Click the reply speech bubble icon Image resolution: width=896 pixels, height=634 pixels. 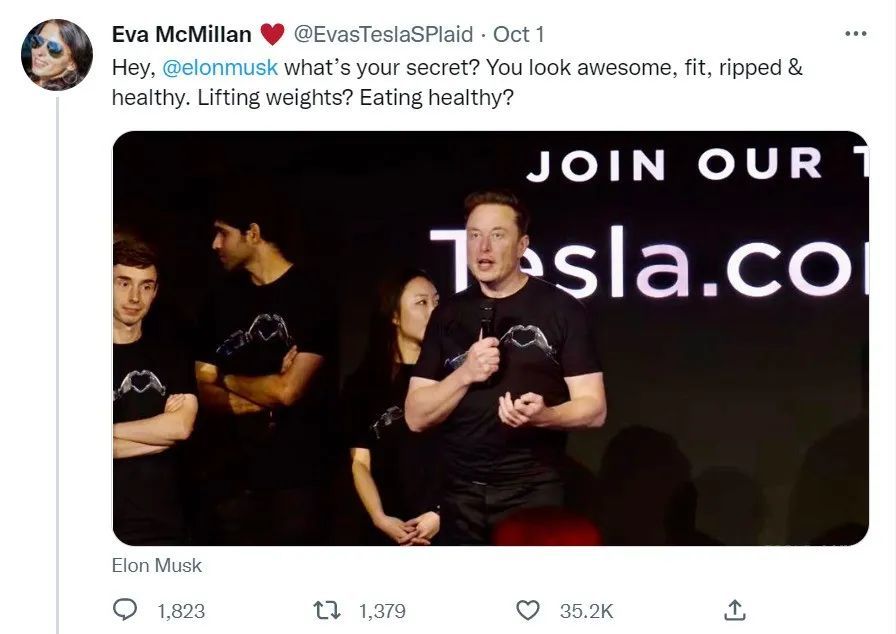(x=126, y=610)
